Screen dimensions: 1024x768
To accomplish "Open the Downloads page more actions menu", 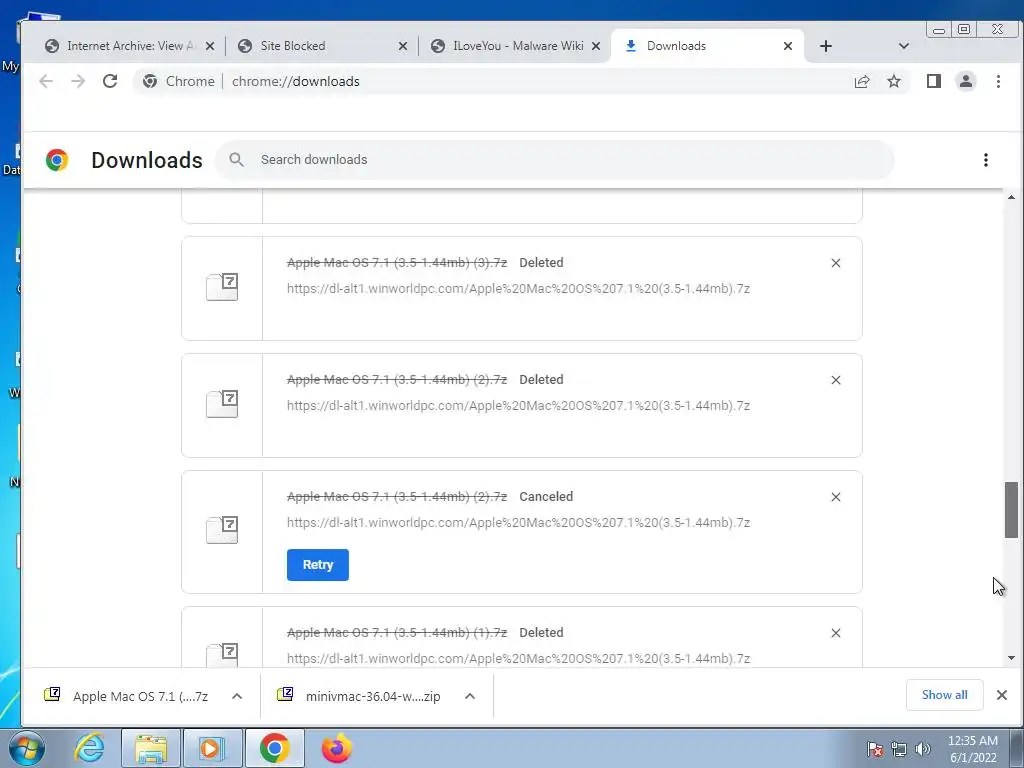I will coord(985,160).
